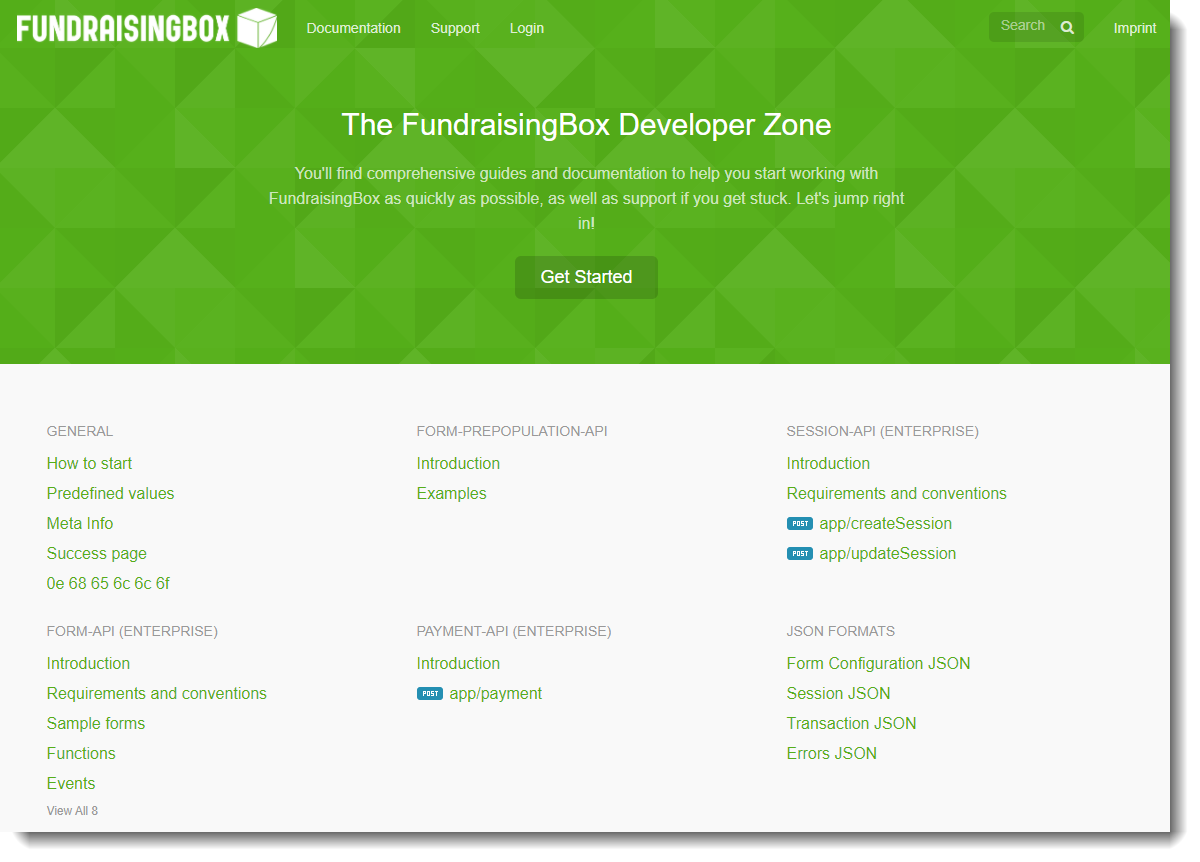
Task: Go to the Login page
Action: coord(526,28)
